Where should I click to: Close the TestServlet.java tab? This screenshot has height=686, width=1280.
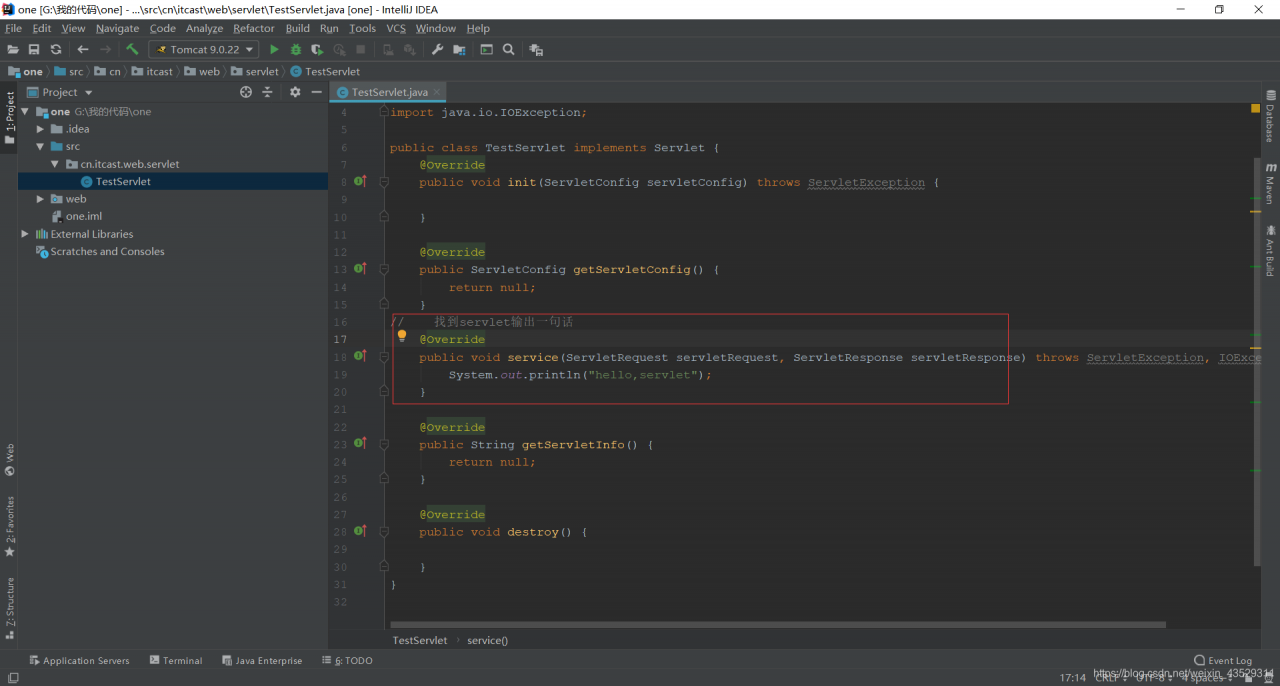click(x=437, y=92)
